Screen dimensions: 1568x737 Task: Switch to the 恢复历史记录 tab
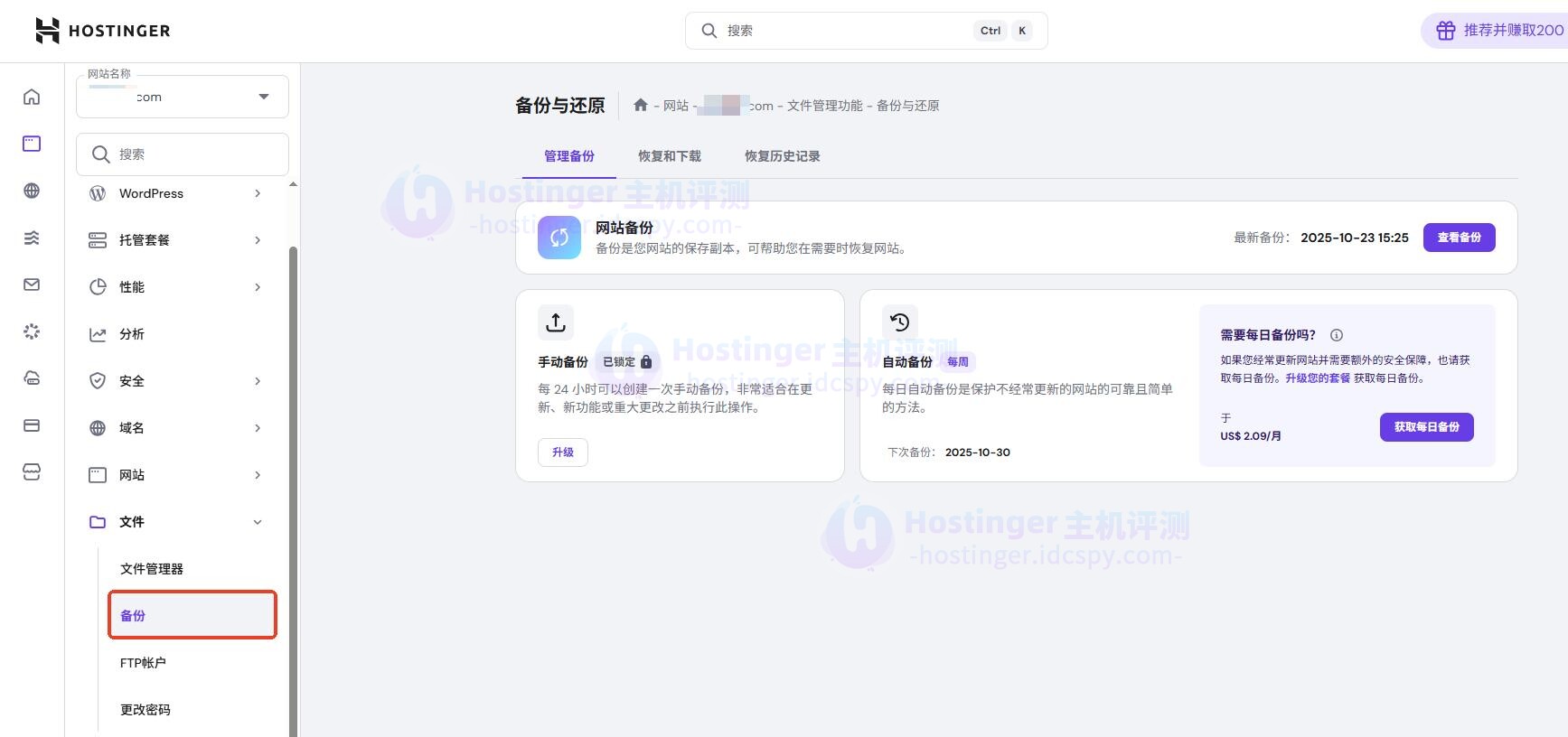(x=782, y=156)
